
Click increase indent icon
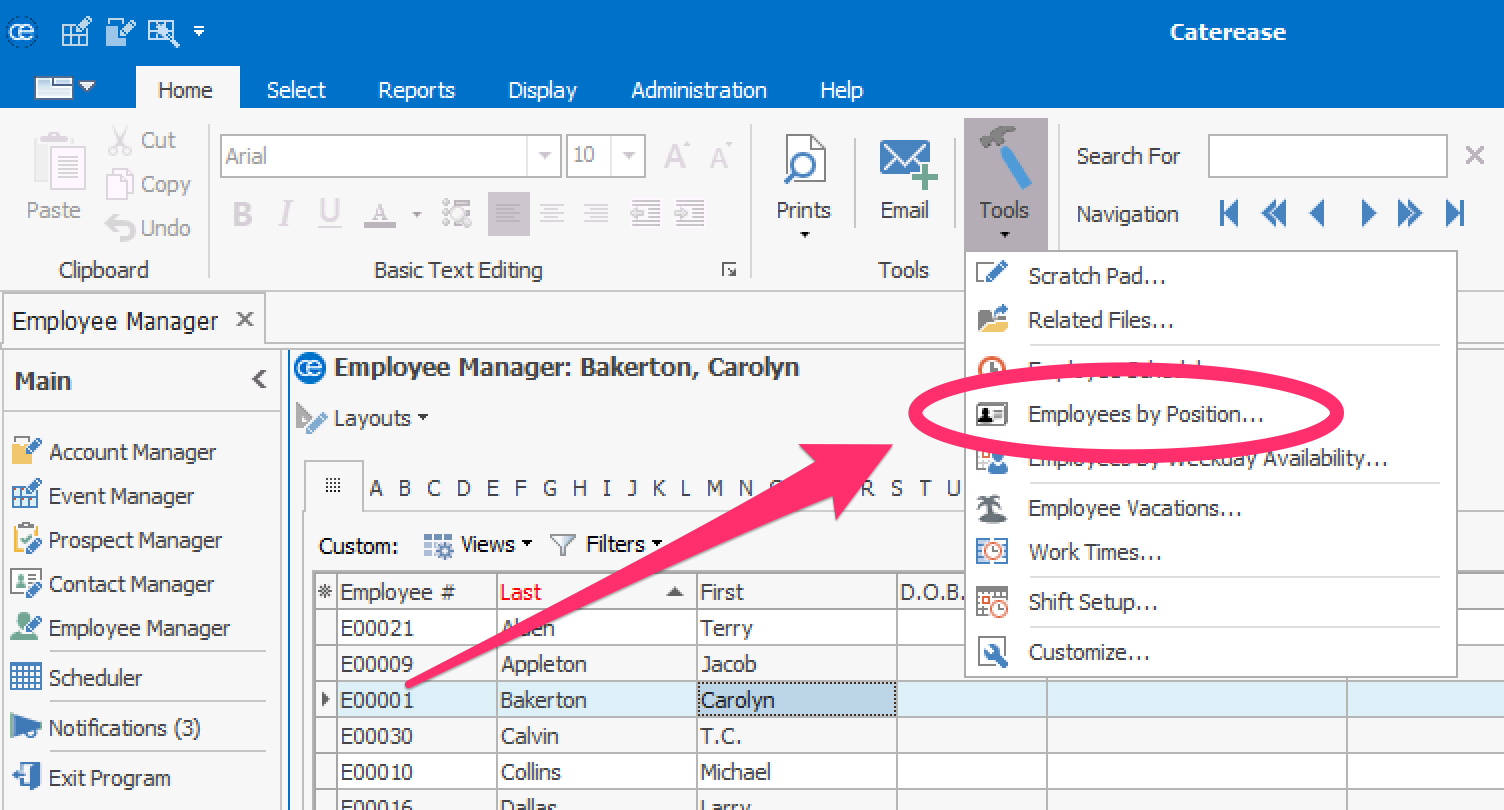689,213
